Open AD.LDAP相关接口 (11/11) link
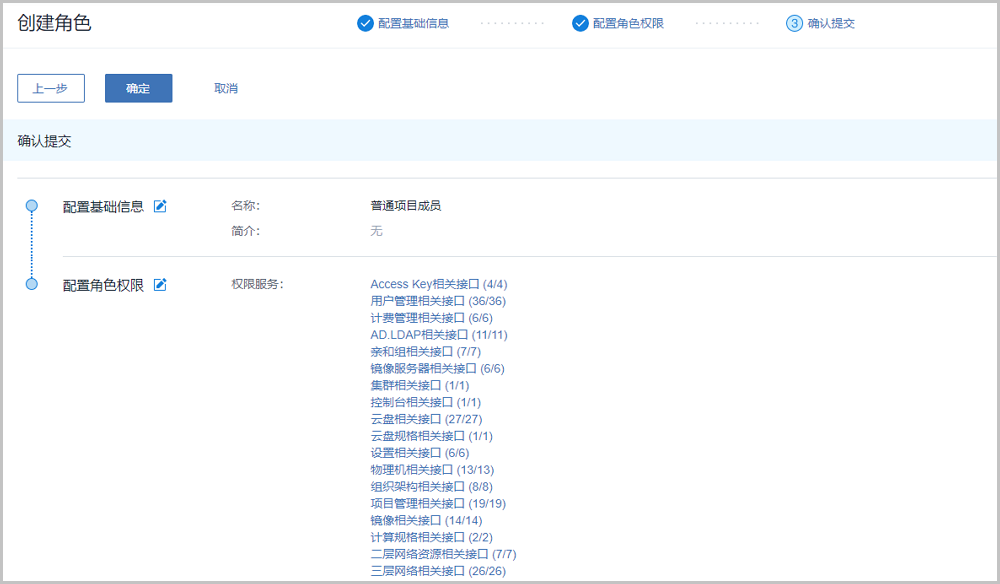The image size is (1000, 584). click(x=438, y=335)
